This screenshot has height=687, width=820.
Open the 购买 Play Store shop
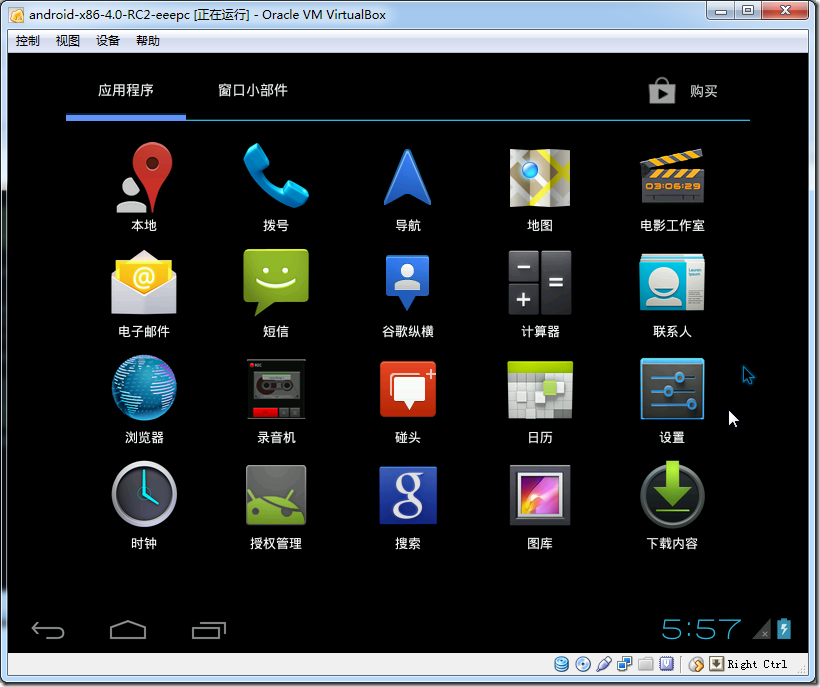(682, 91)
